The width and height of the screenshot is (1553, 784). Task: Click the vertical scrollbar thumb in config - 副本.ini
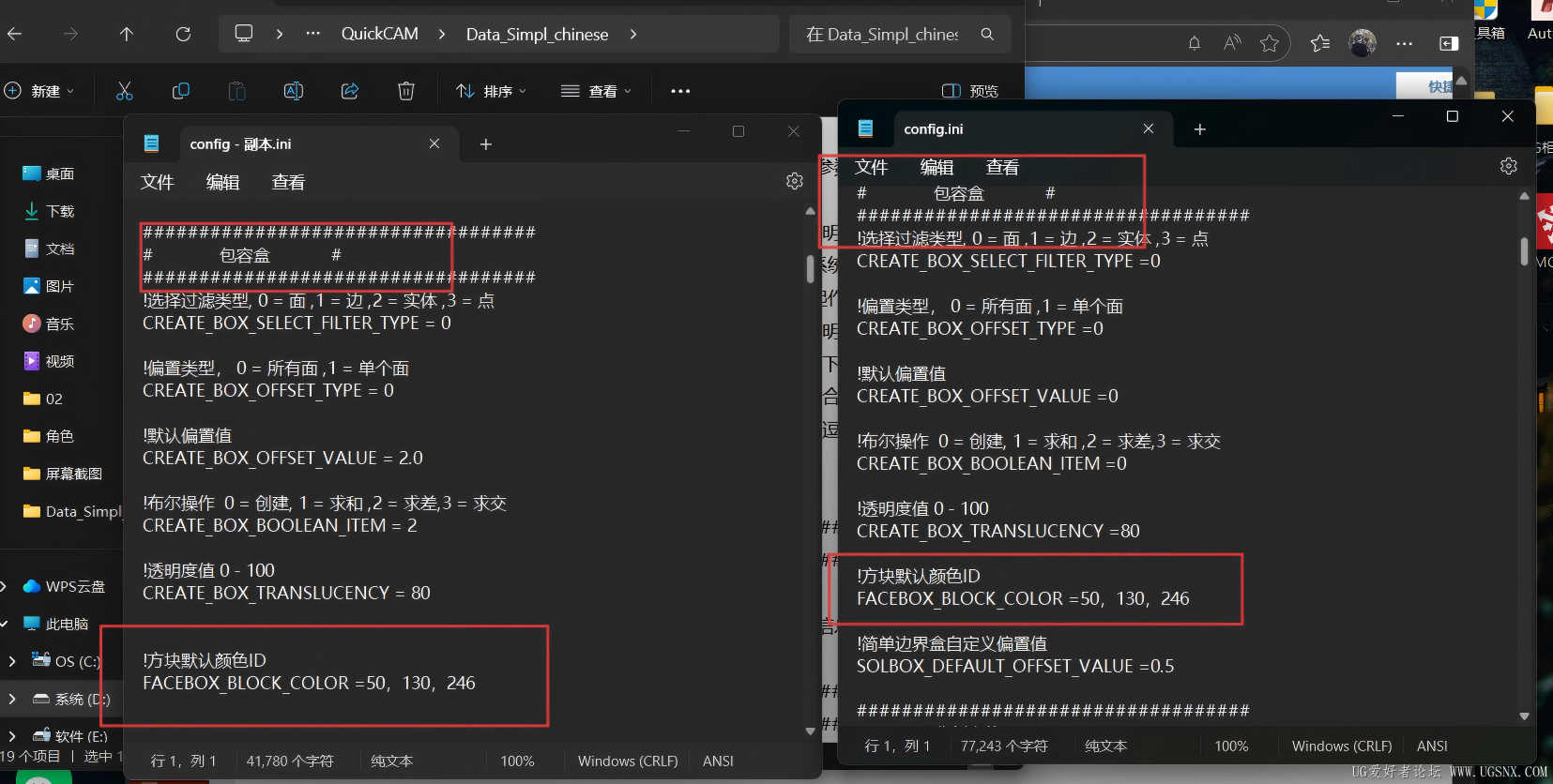pyautogui.click(x=810, y=269)
